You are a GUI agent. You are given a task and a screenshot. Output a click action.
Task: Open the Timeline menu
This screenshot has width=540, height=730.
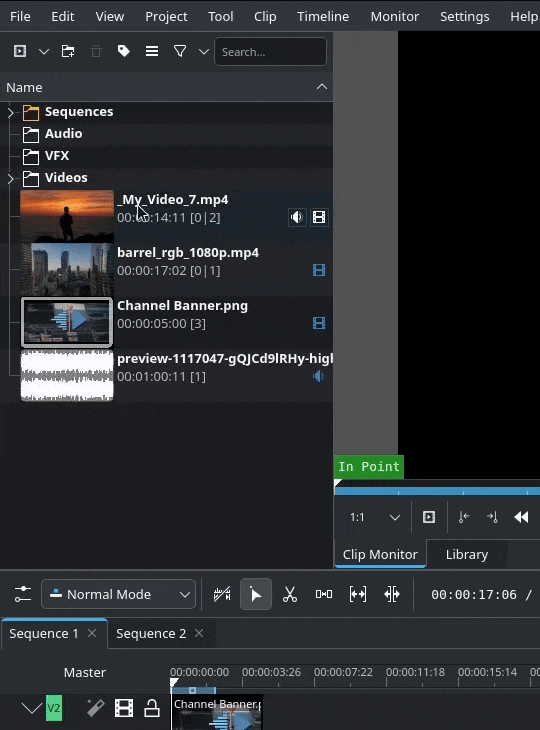pos(323,16)
